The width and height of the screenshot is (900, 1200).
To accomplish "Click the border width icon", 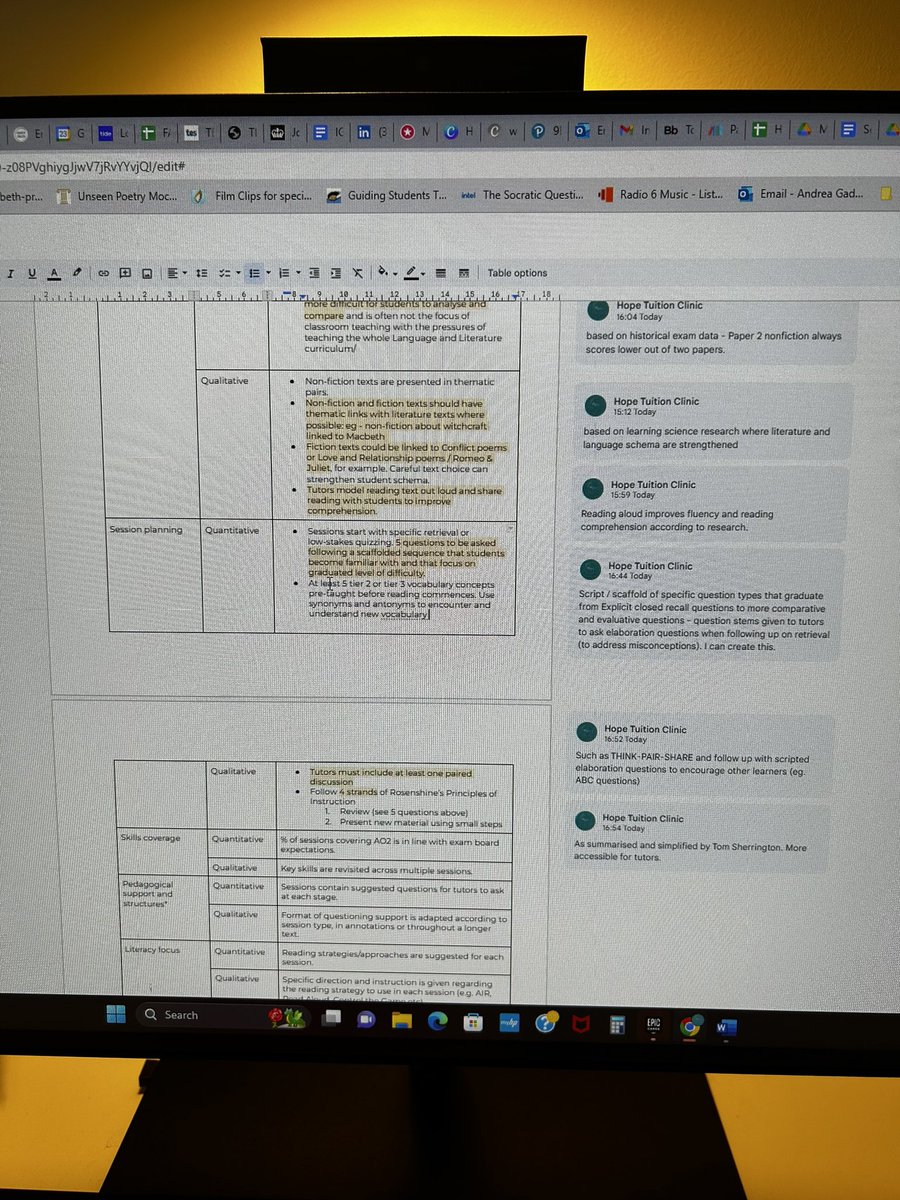I will tap(441, 272).
